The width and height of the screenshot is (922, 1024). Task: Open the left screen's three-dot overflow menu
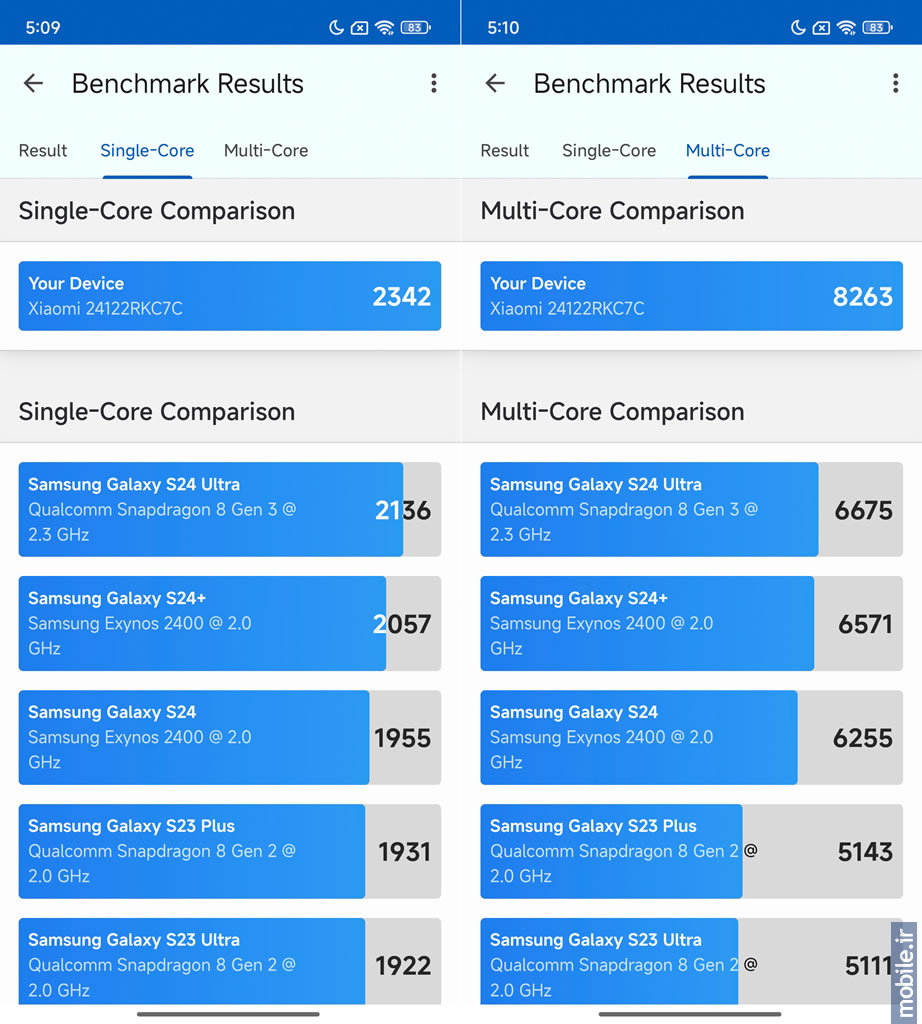(x=434, y=84)
